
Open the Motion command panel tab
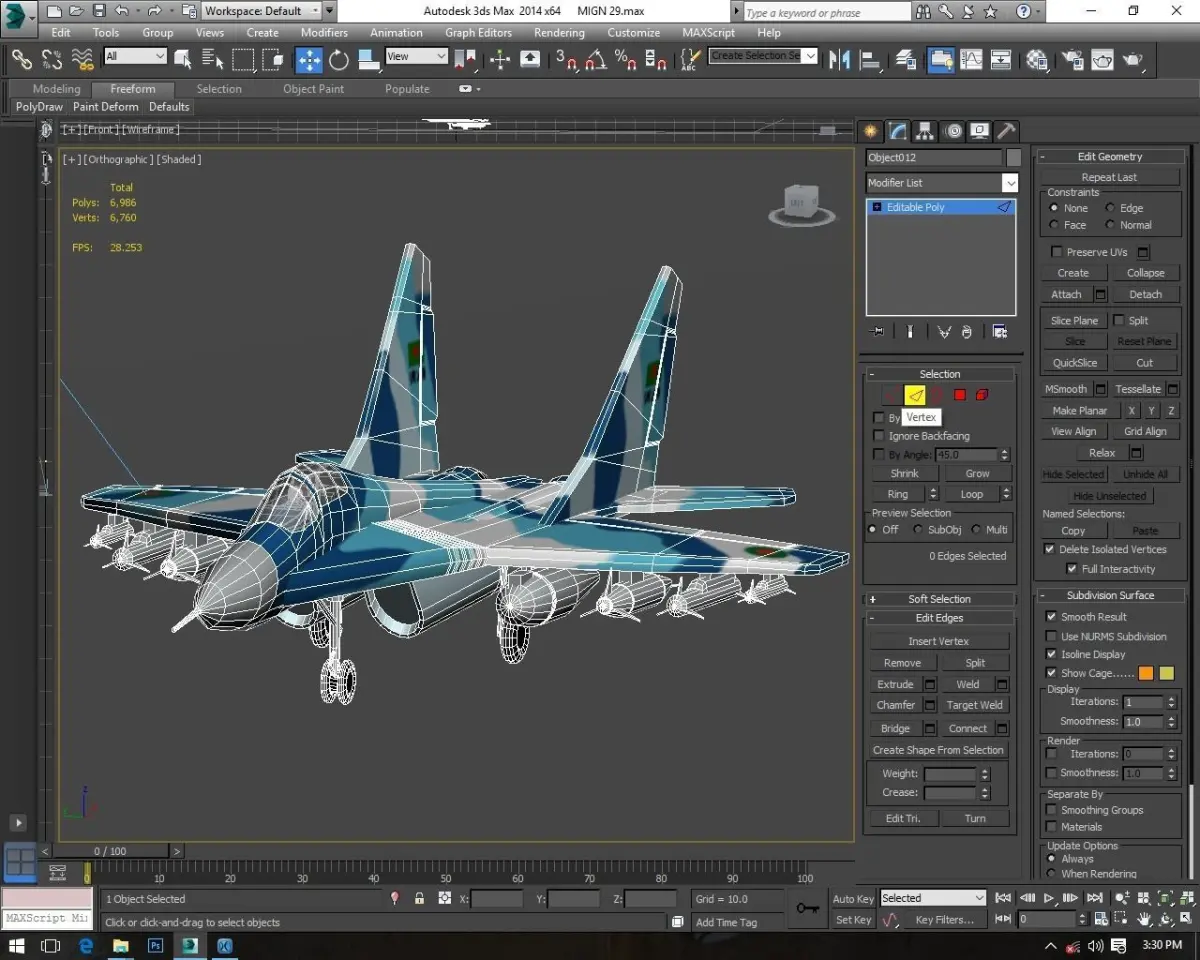pyautogui.click(x=952, y=131)
